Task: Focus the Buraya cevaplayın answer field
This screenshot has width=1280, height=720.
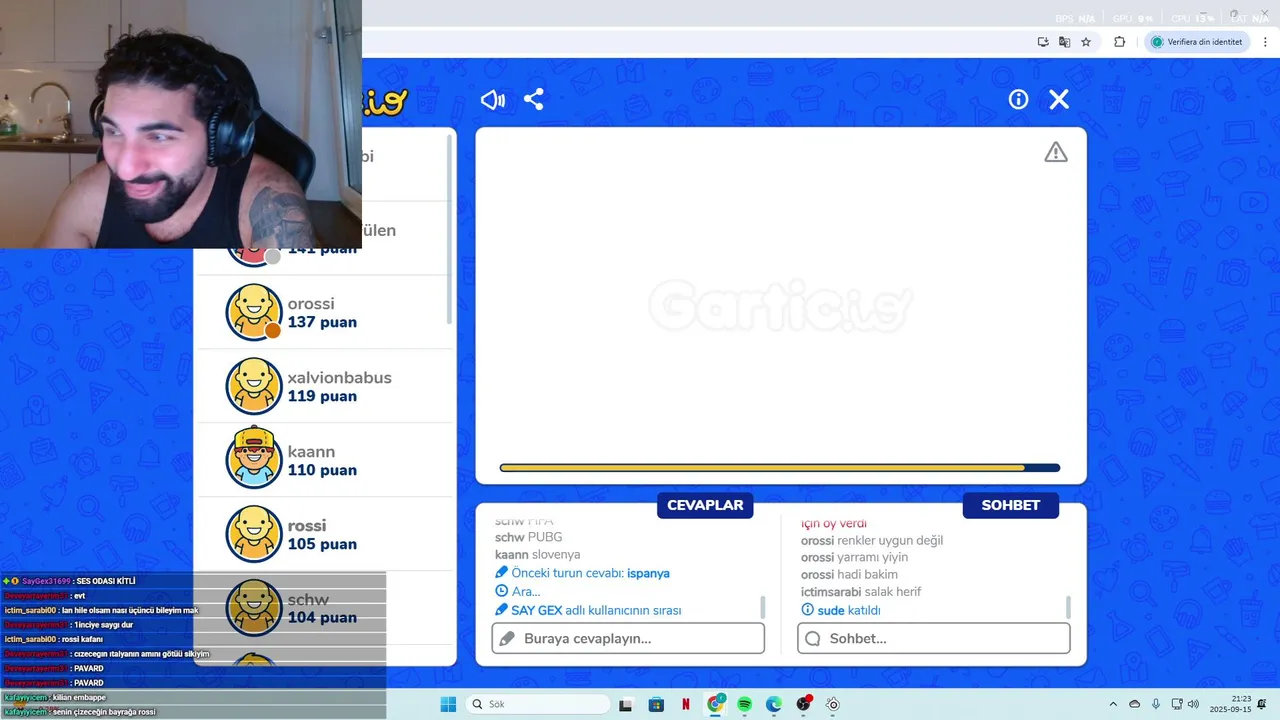Action: coord(628,638)
